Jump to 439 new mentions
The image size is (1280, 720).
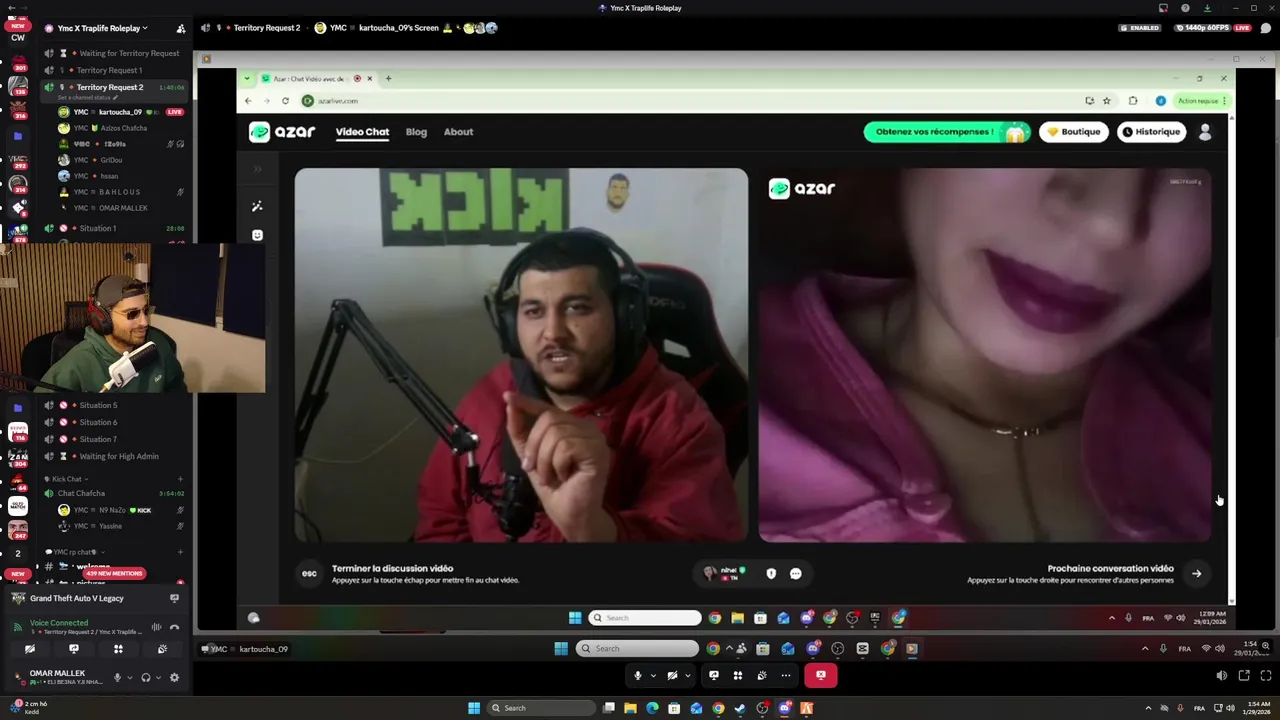click(115, 574)
